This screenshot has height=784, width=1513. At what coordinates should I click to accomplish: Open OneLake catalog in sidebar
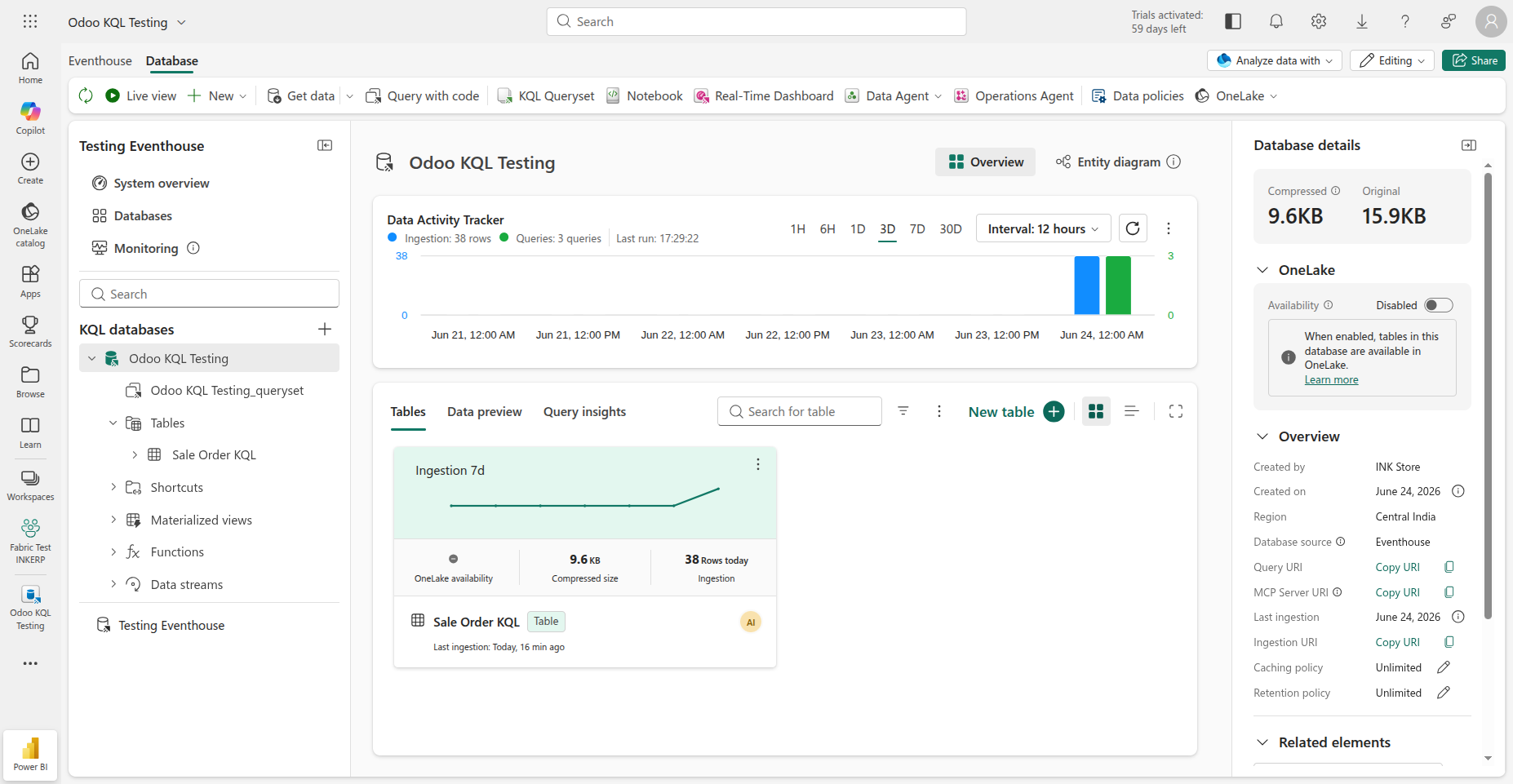click(30, 224)
